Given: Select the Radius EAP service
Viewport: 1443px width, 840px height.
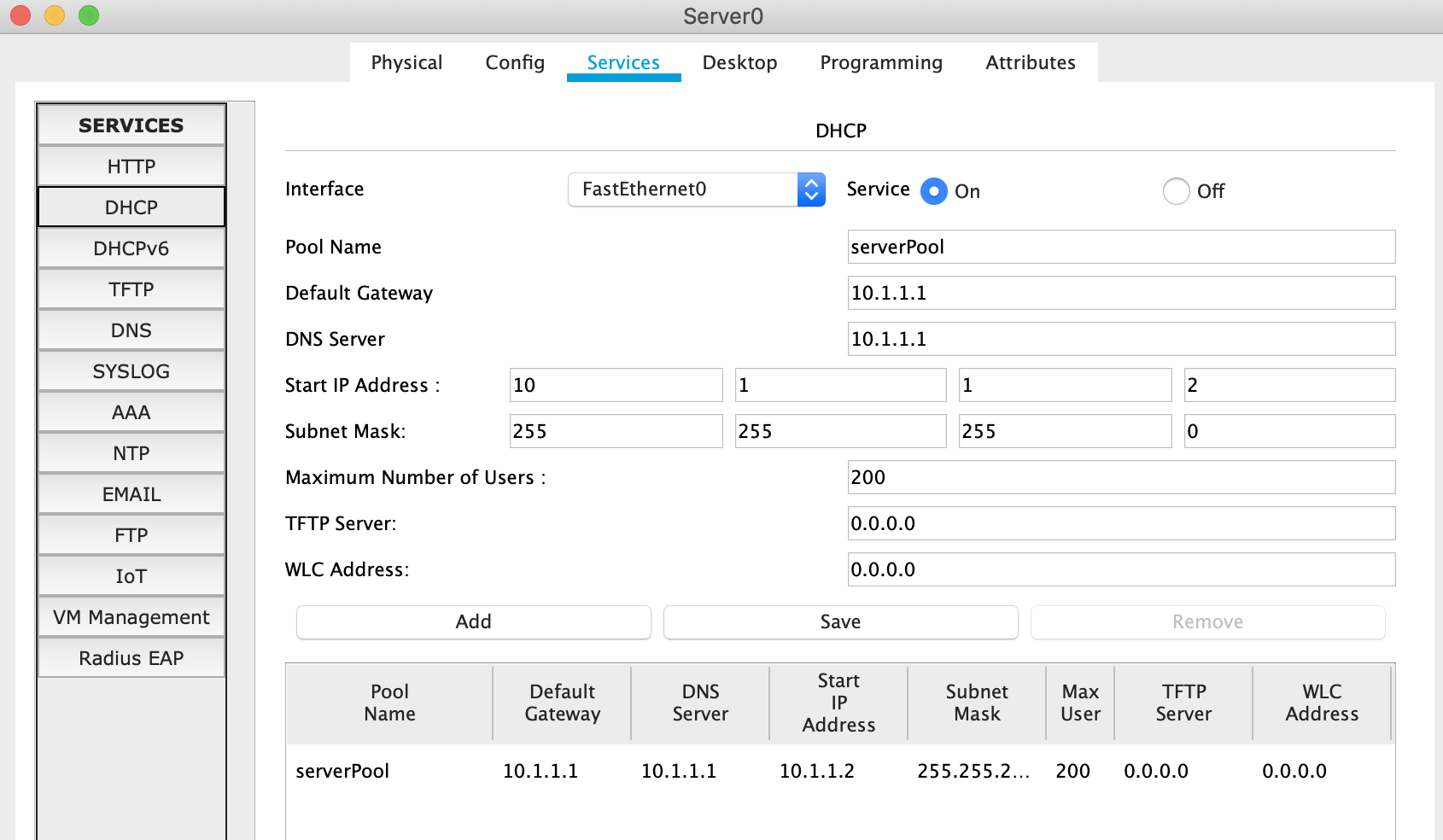Looking at the screenshot, I should [131, 658].
